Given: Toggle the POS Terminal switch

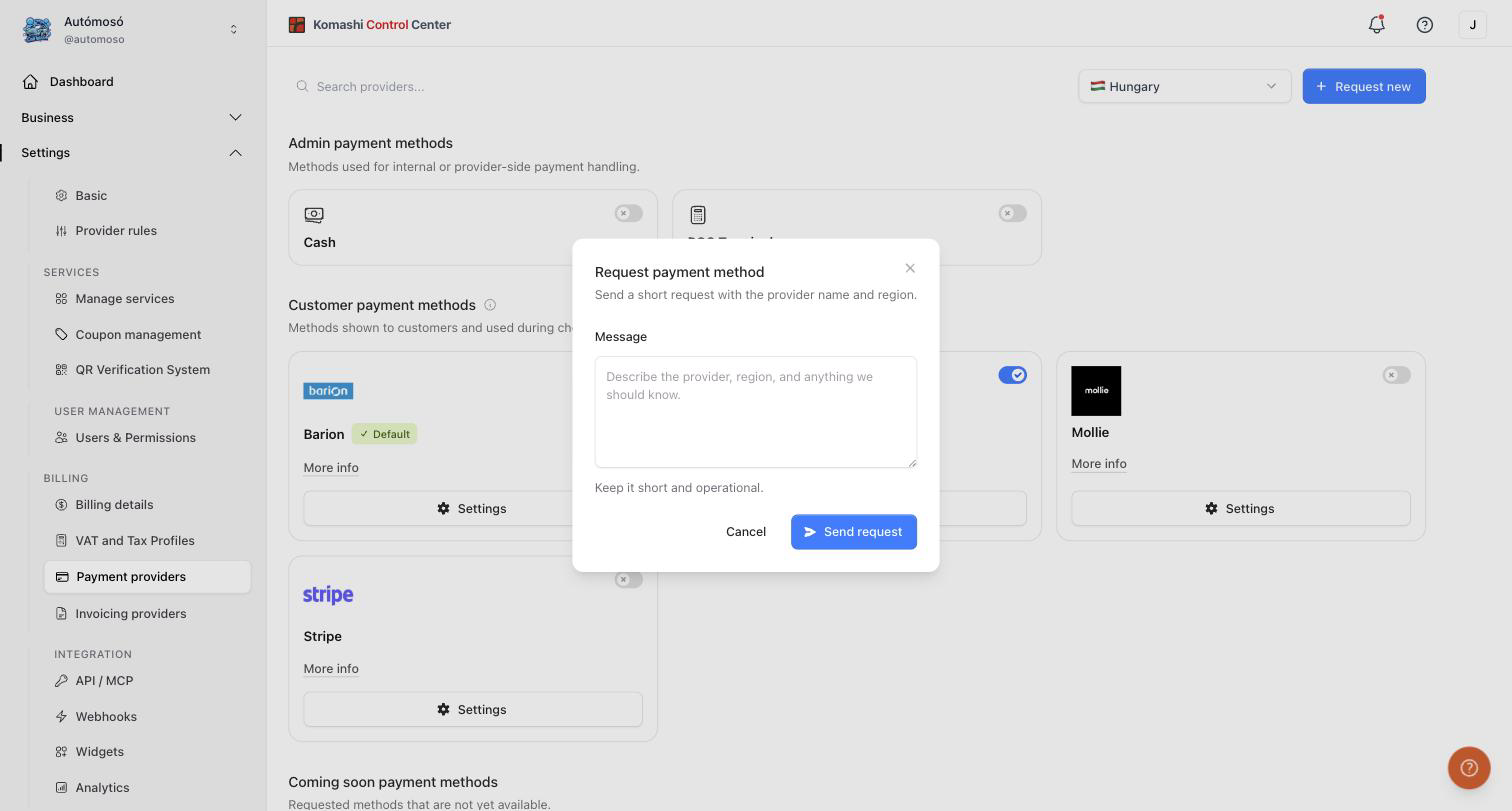Looking at the screenshot, I should [x=1013, y=213].
